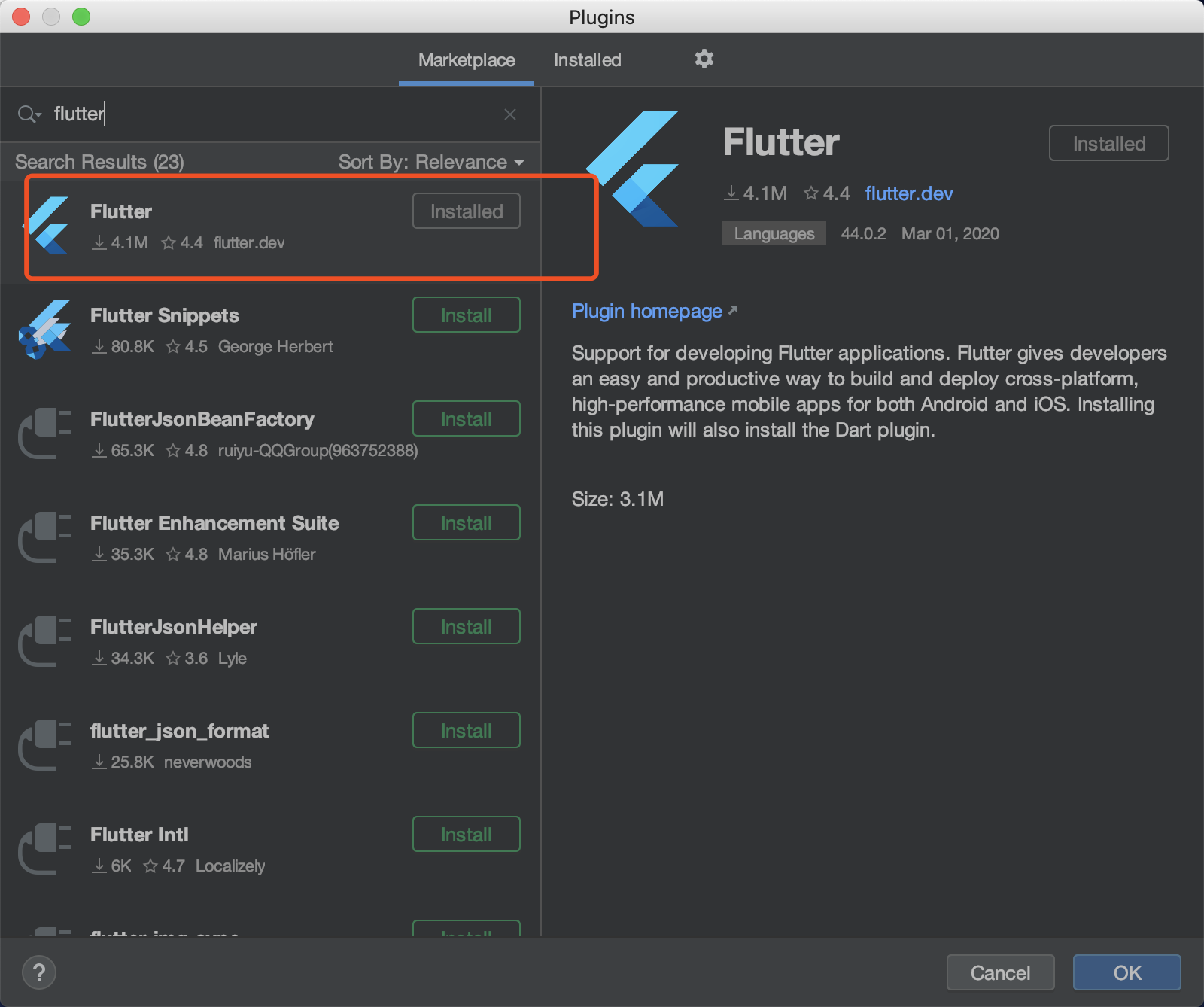Switch to the Marketplace tab
The image size is (1204, 1007).
tap(467, 60)
